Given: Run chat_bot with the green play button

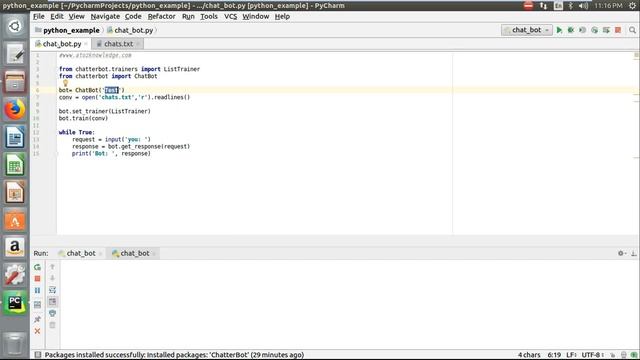Looking at the screenshot, I should point(559,30).
